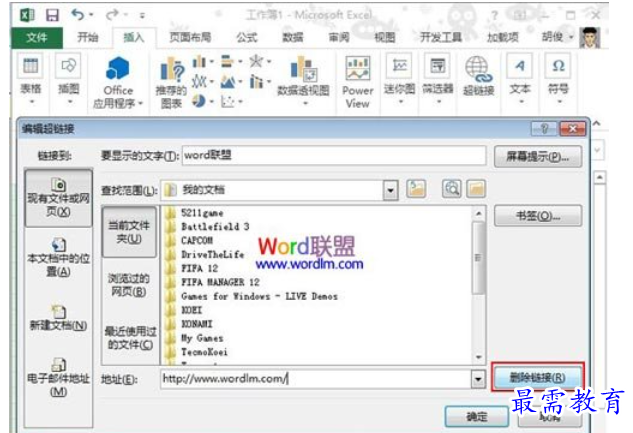Select 浏览过的网页 browsed pages button
The width and height of the screenshot is (633, 433).
(x=129, y=284)
